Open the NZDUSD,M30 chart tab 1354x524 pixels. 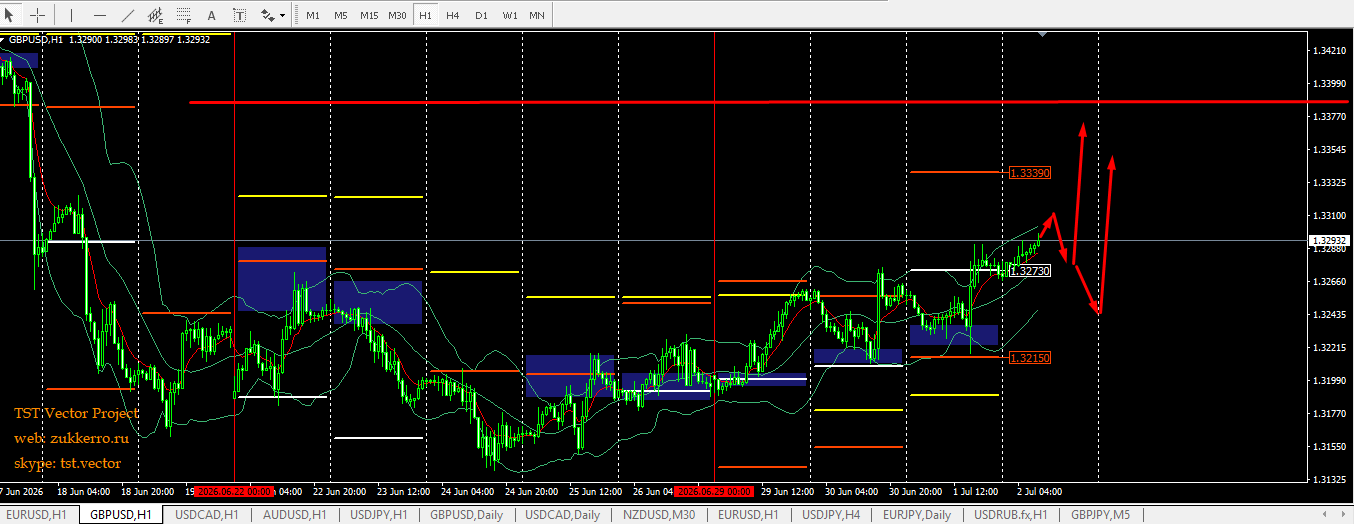tap(658, 515)
